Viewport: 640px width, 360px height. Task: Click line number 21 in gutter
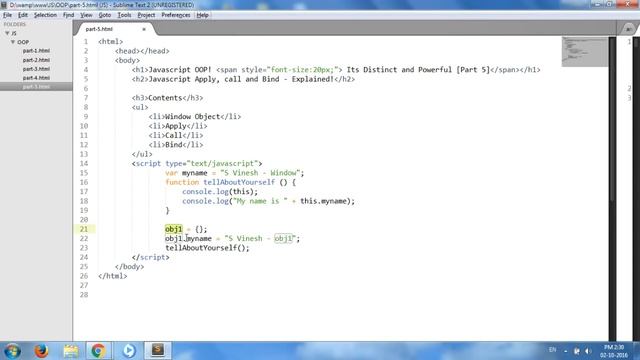click(x=84, y=229)
